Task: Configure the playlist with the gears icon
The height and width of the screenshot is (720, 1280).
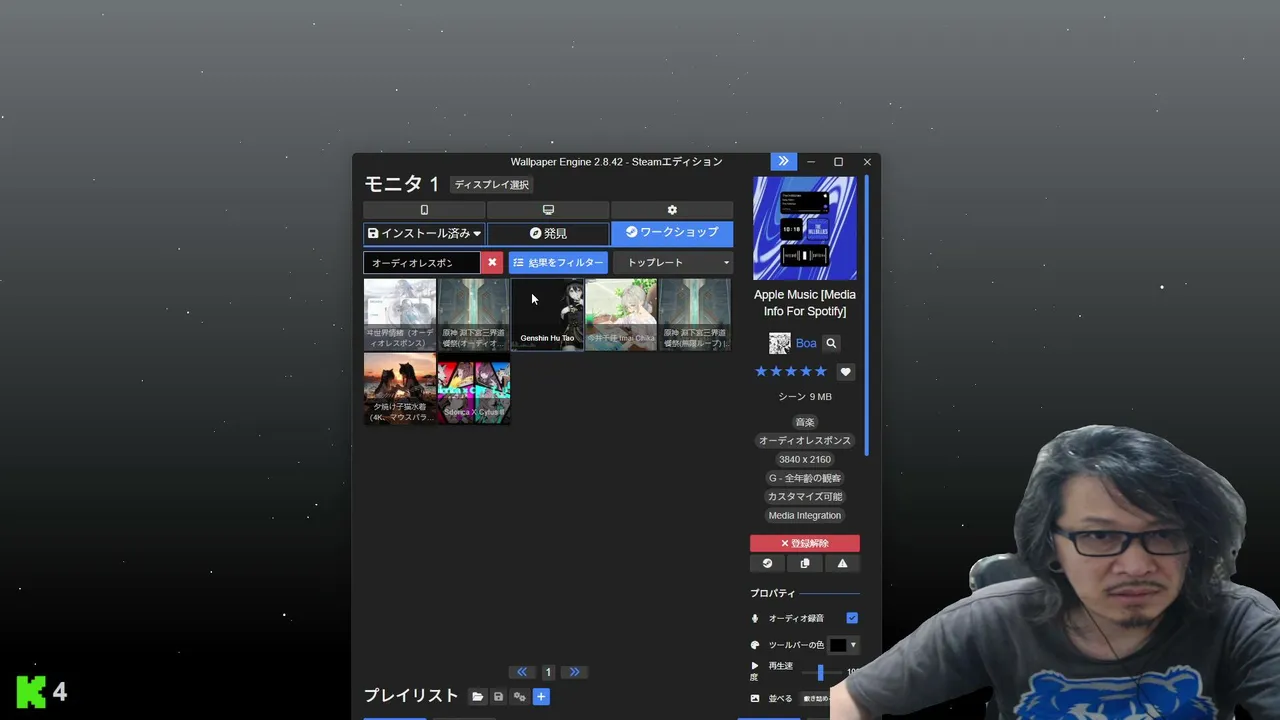Action: [x=519, y=697]
